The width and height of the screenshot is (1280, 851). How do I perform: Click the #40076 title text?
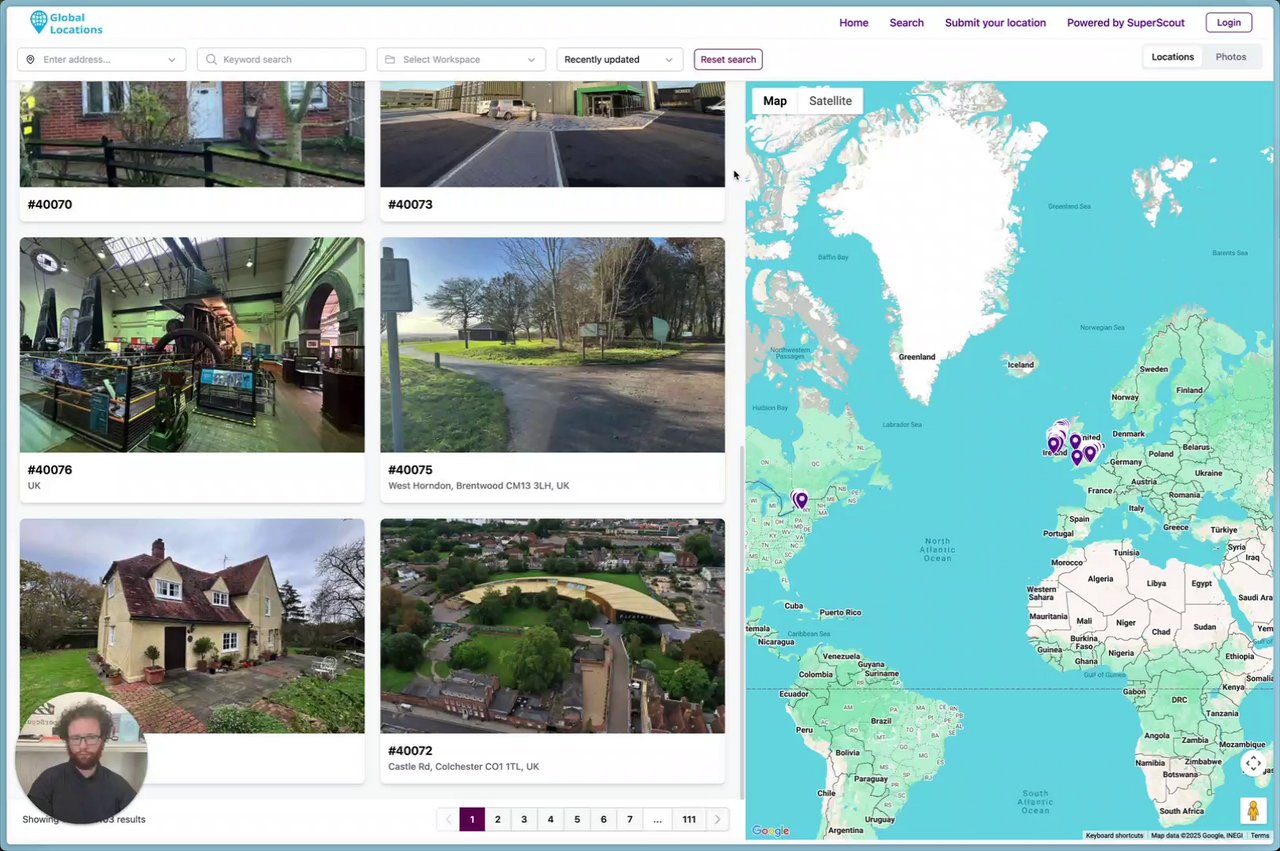(x=50, y=470)
